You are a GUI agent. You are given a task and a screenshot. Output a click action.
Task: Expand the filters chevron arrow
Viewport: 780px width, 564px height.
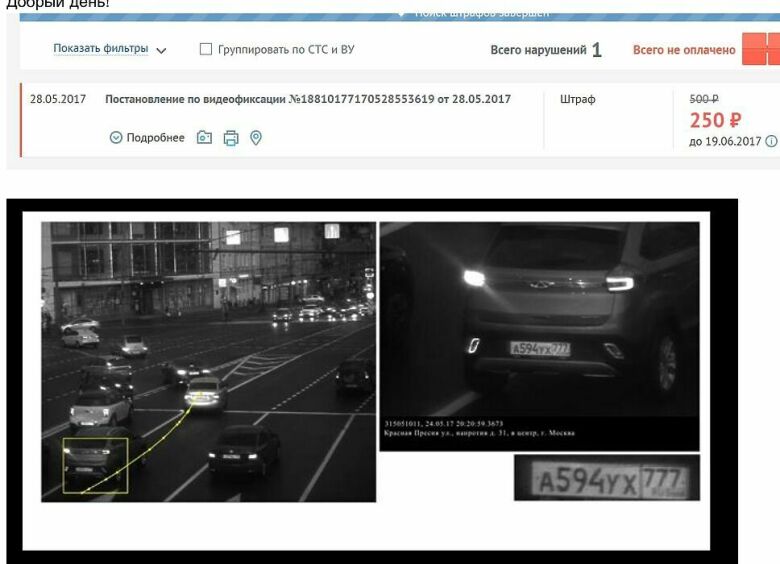point(161,50)
